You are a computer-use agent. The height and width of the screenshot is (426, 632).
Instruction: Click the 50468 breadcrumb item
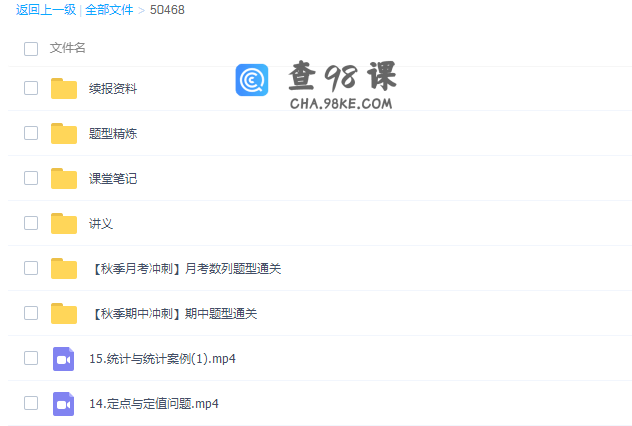(x=167, y=10)
